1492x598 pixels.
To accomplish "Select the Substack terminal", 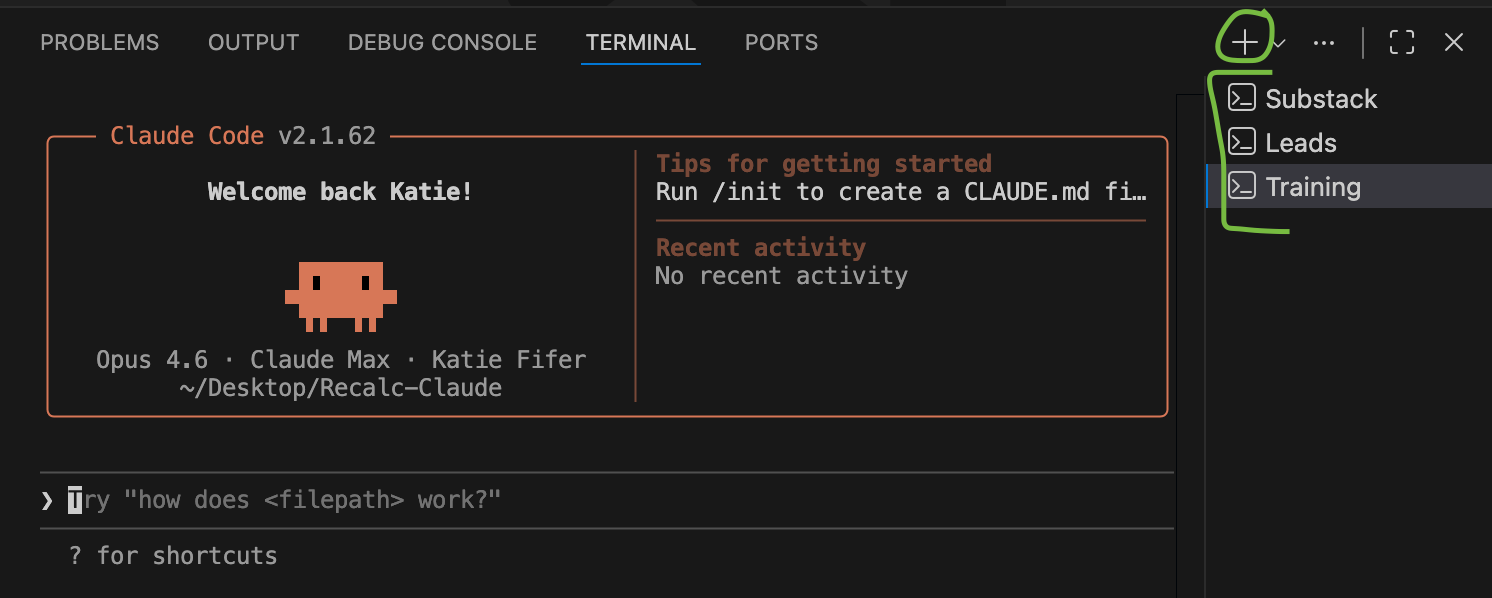I will [x=1349, y=98].
